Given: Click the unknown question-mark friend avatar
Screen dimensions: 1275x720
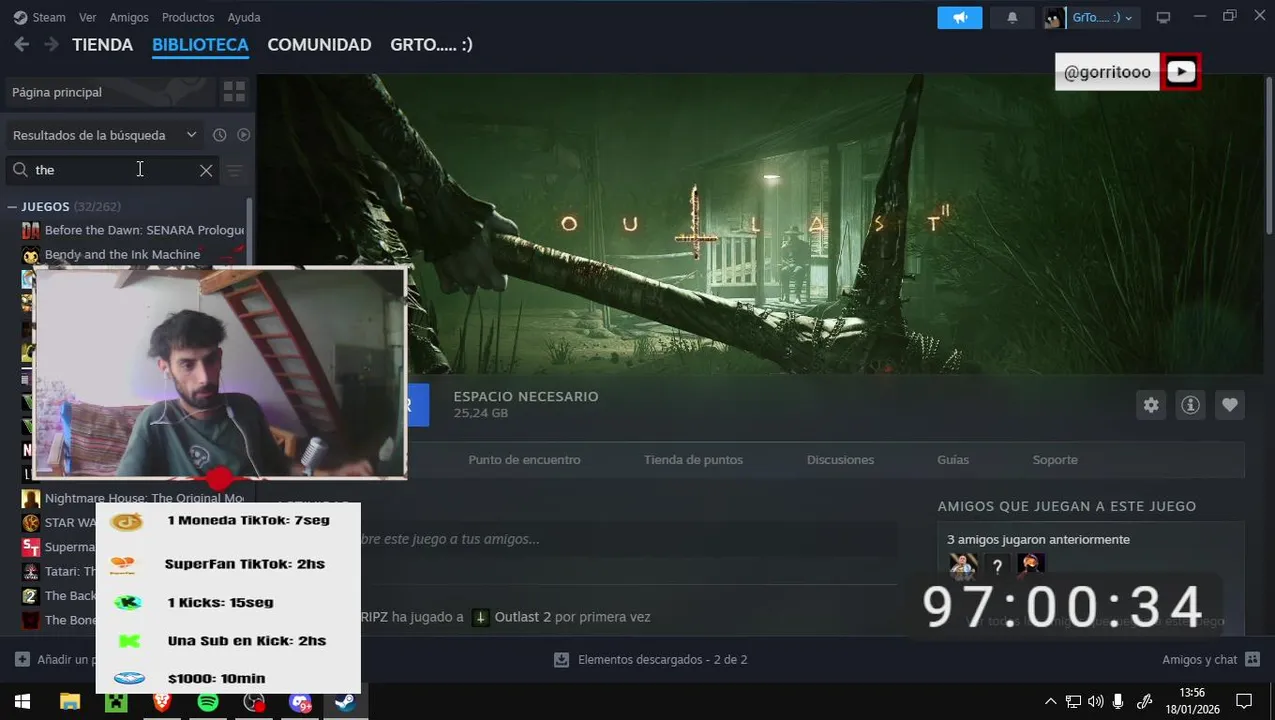Looking at the screenshot, I should [997, 566].
